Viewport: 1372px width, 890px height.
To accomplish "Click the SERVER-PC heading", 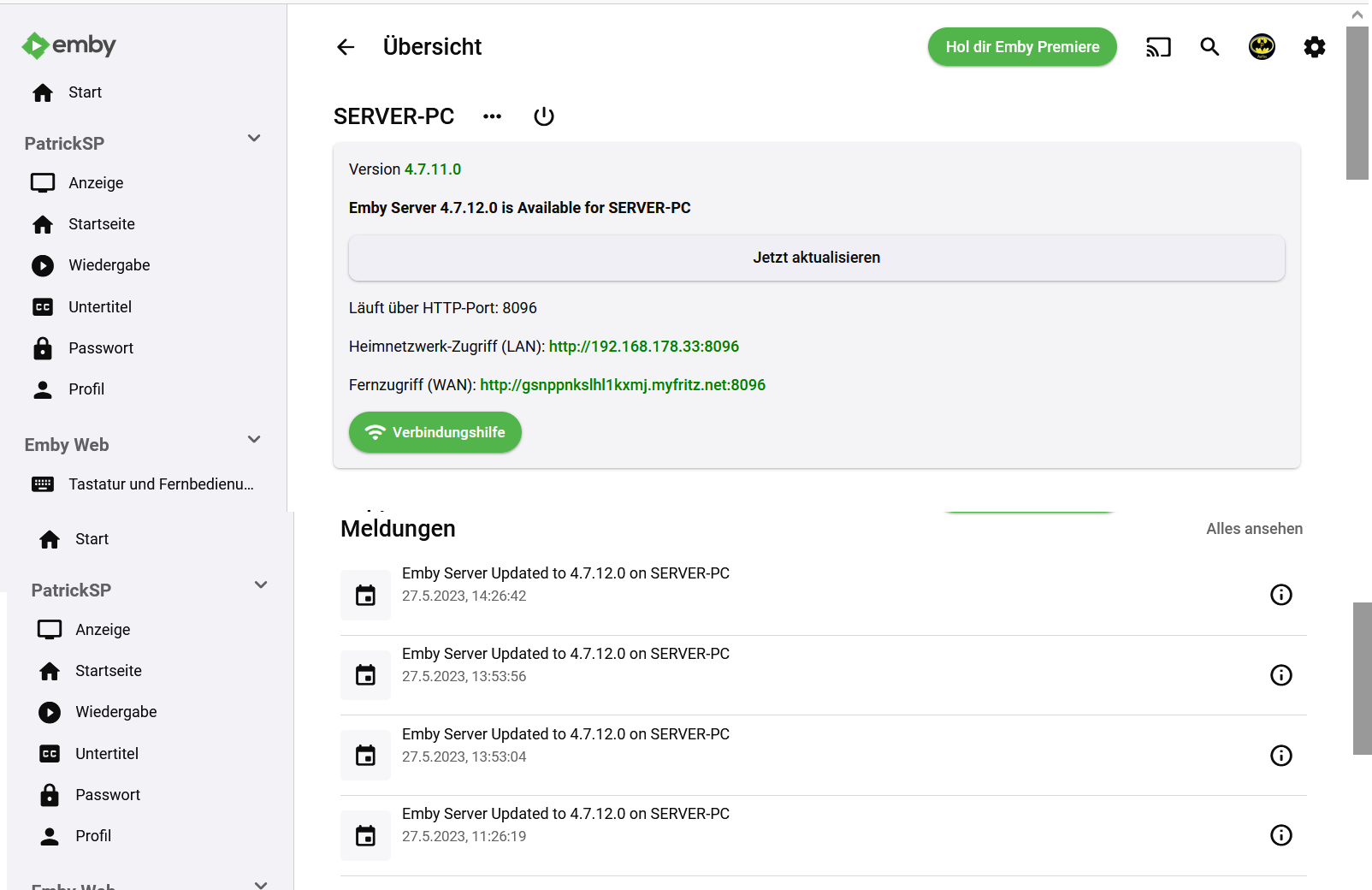I will coord(394,116).
